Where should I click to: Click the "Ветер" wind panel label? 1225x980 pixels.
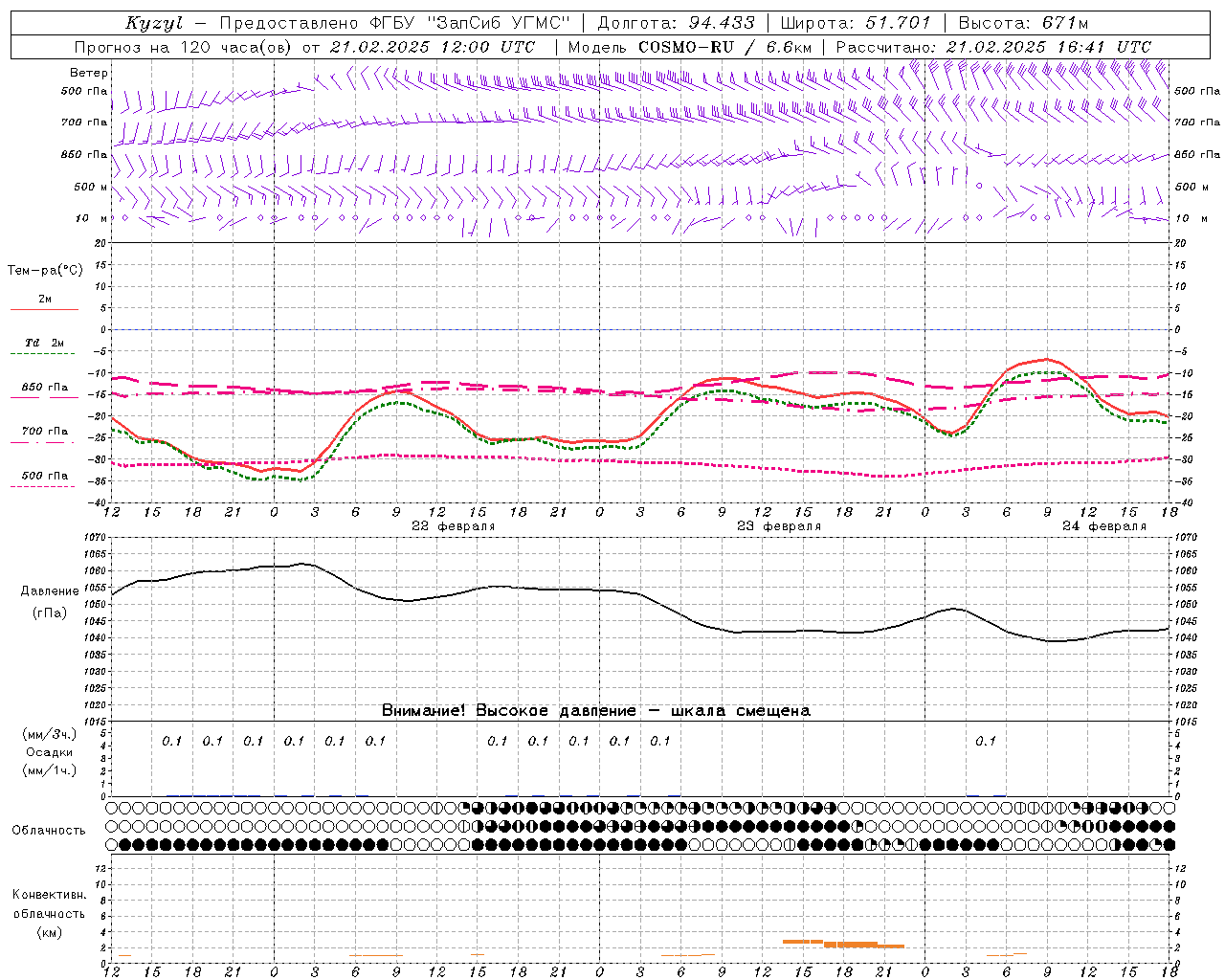click(89, 73)
